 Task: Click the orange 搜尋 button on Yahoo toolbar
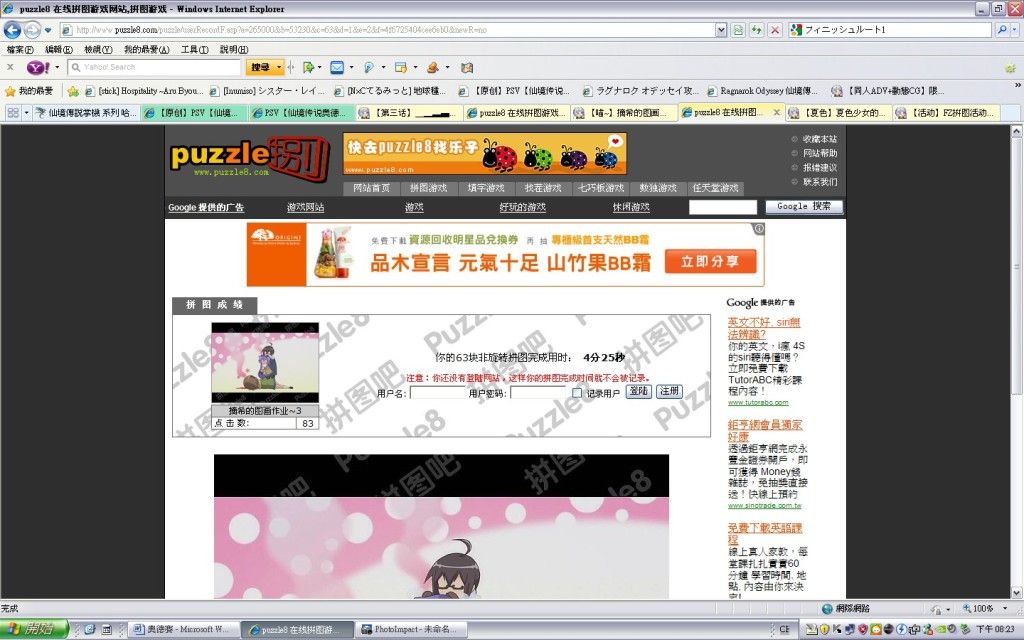click(x=261, y=67)
